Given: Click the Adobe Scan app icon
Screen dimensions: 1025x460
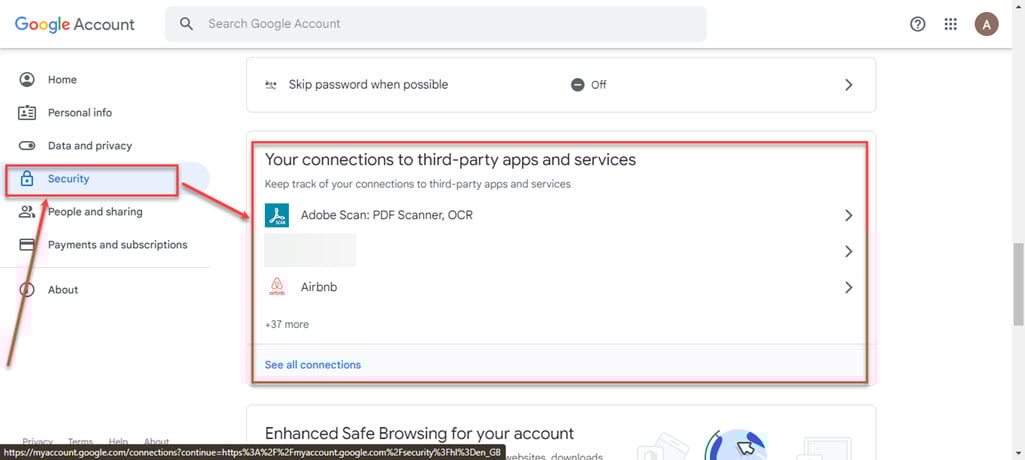Looking at the screenshot, I should coord(277,215).
